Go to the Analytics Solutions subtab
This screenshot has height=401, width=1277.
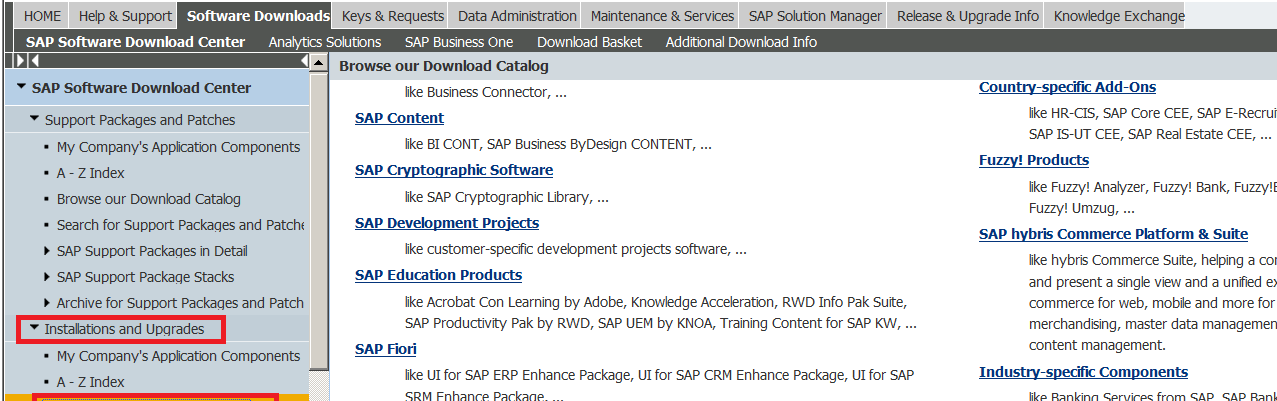(x=325, y=42)
